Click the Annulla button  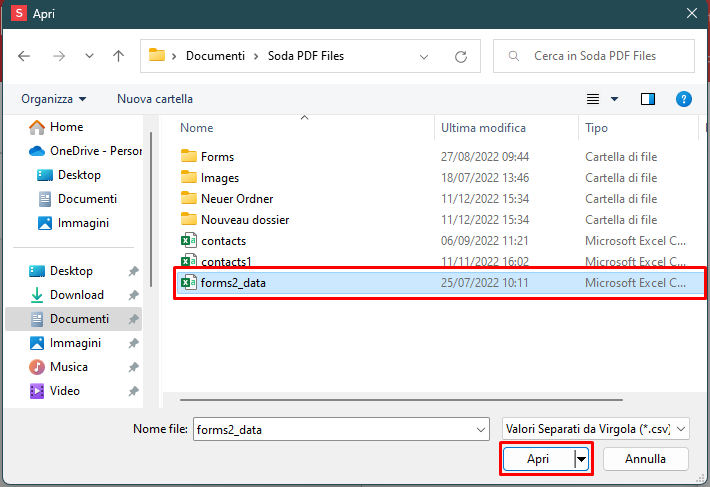click(645, 459)
